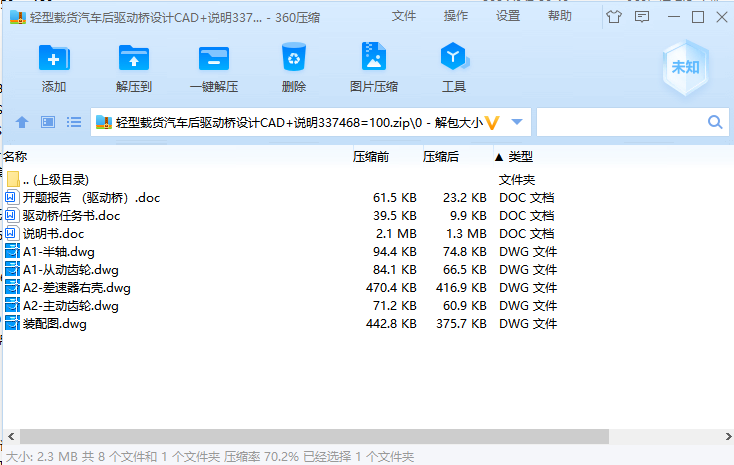734x465 pixels.
Task: Click DWG 文件 type of 装配图.dwg
Action: [x=528, y=324]
